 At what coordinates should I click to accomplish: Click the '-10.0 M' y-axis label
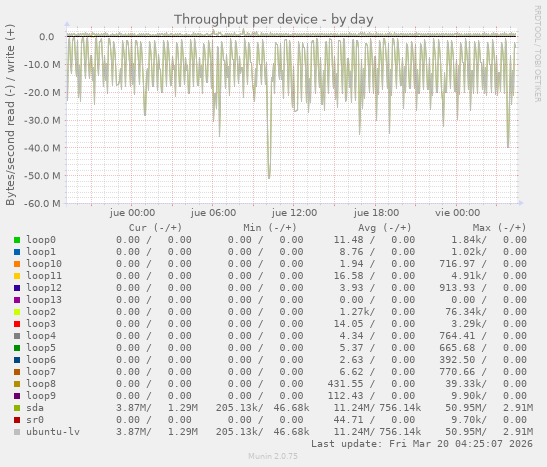tap(42, 65)
